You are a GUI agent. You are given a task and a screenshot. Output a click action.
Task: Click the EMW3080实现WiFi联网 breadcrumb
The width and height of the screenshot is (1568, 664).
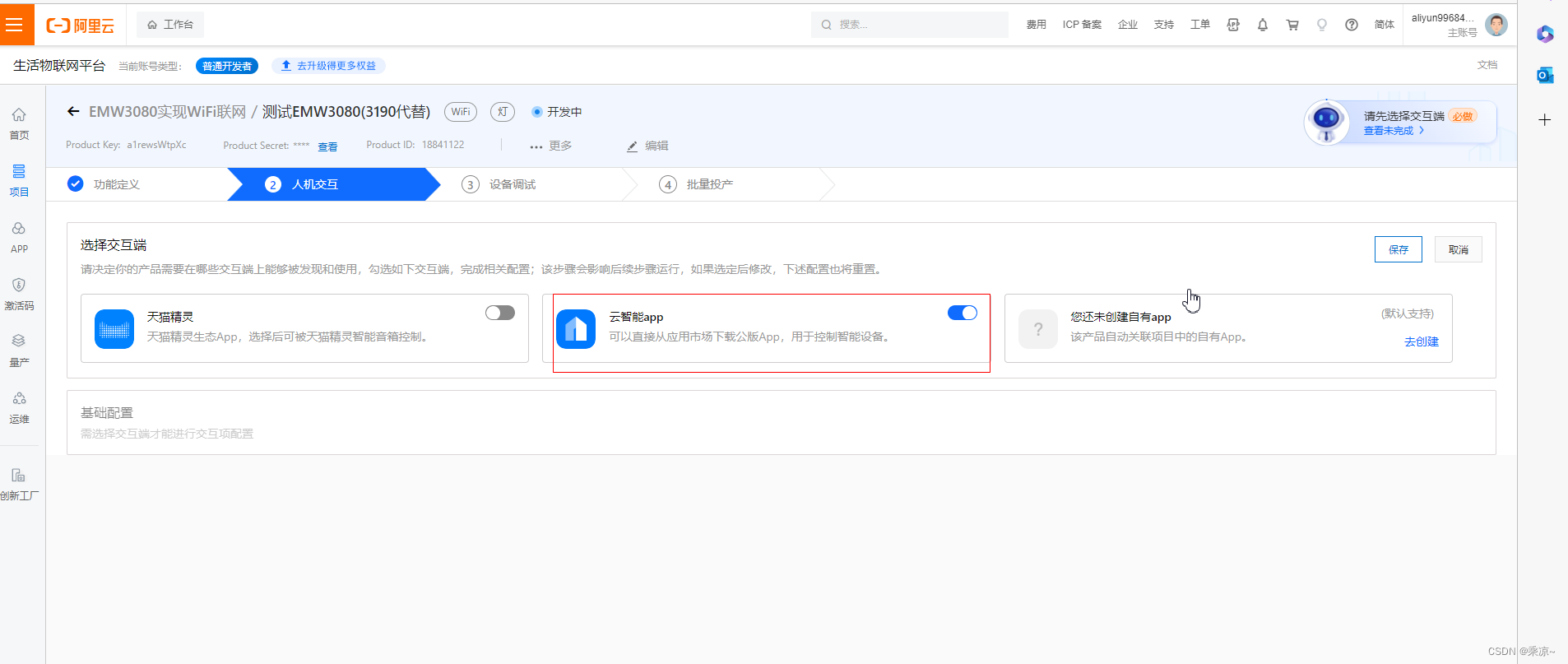167,112
